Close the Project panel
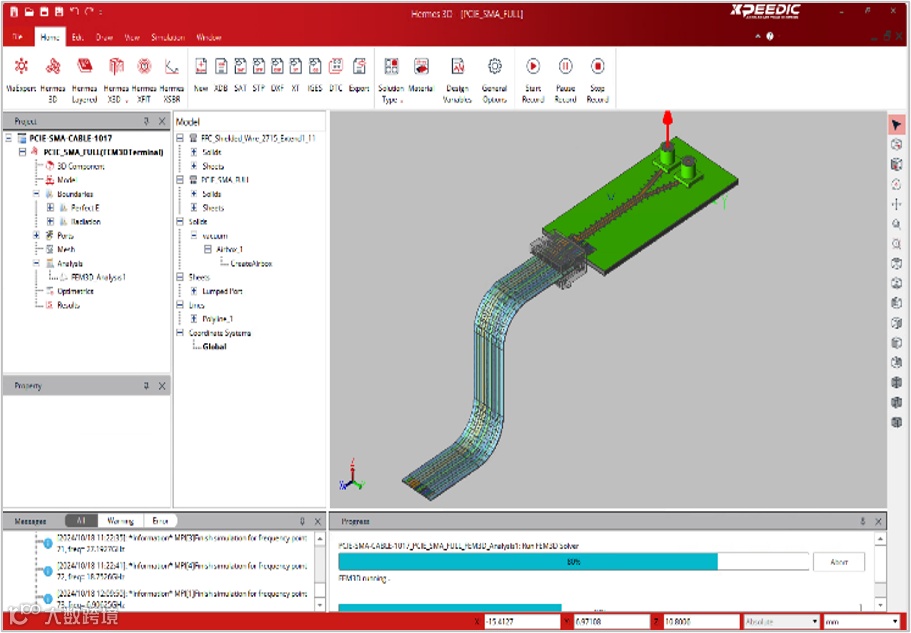 [162, 121]
